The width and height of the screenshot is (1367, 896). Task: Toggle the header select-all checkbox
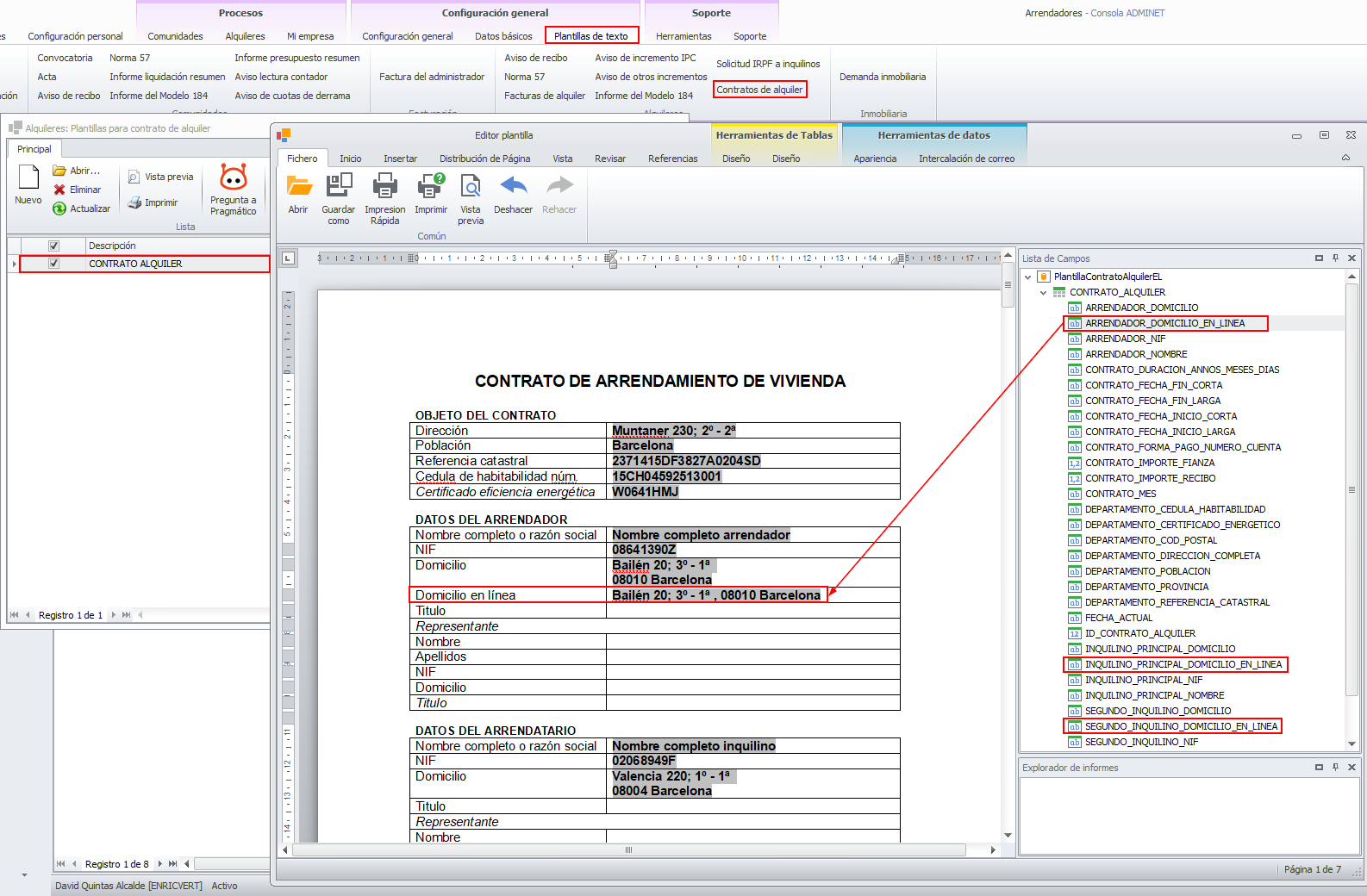point(54,246)
